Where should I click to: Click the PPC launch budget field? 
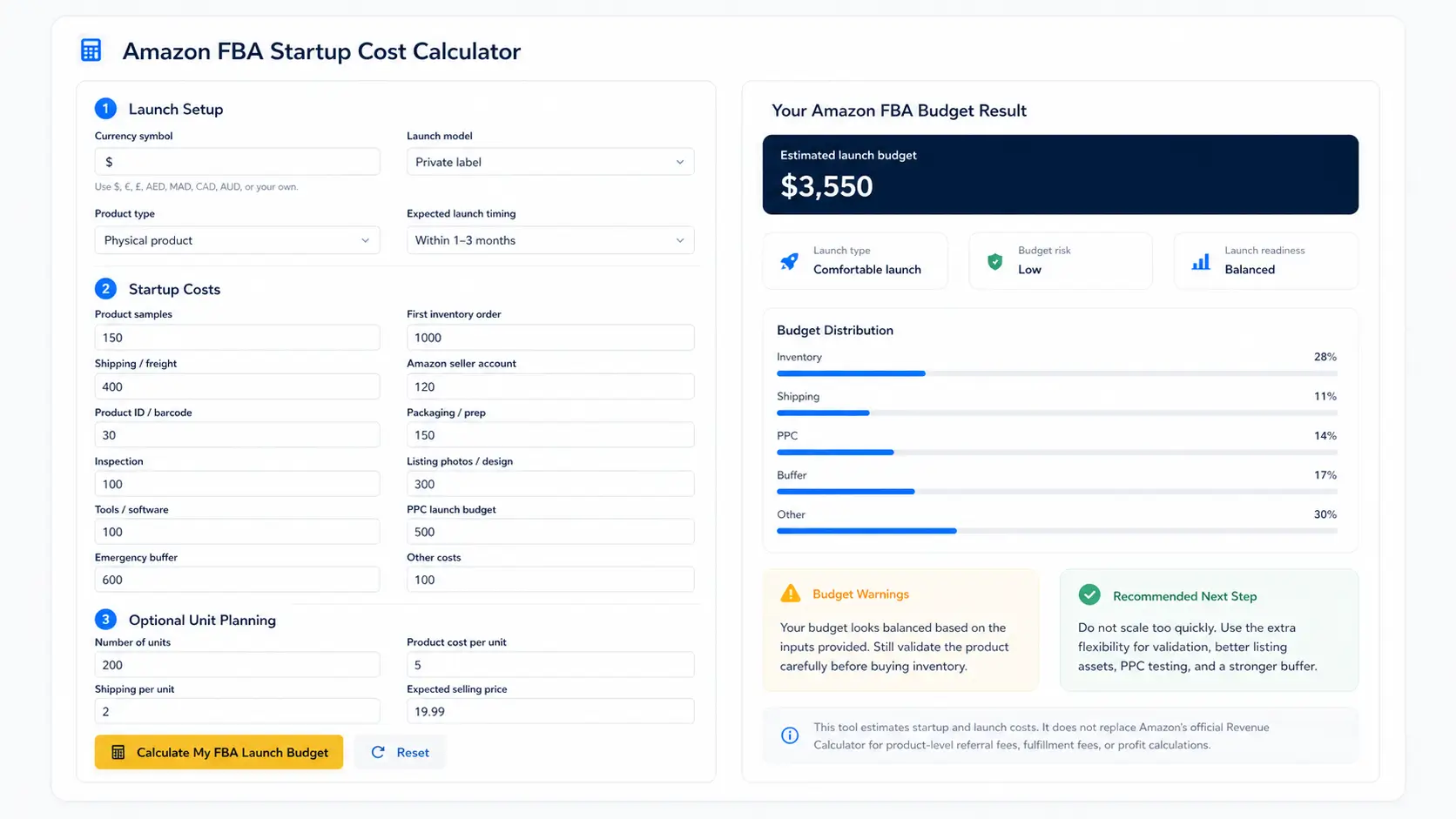549,531
